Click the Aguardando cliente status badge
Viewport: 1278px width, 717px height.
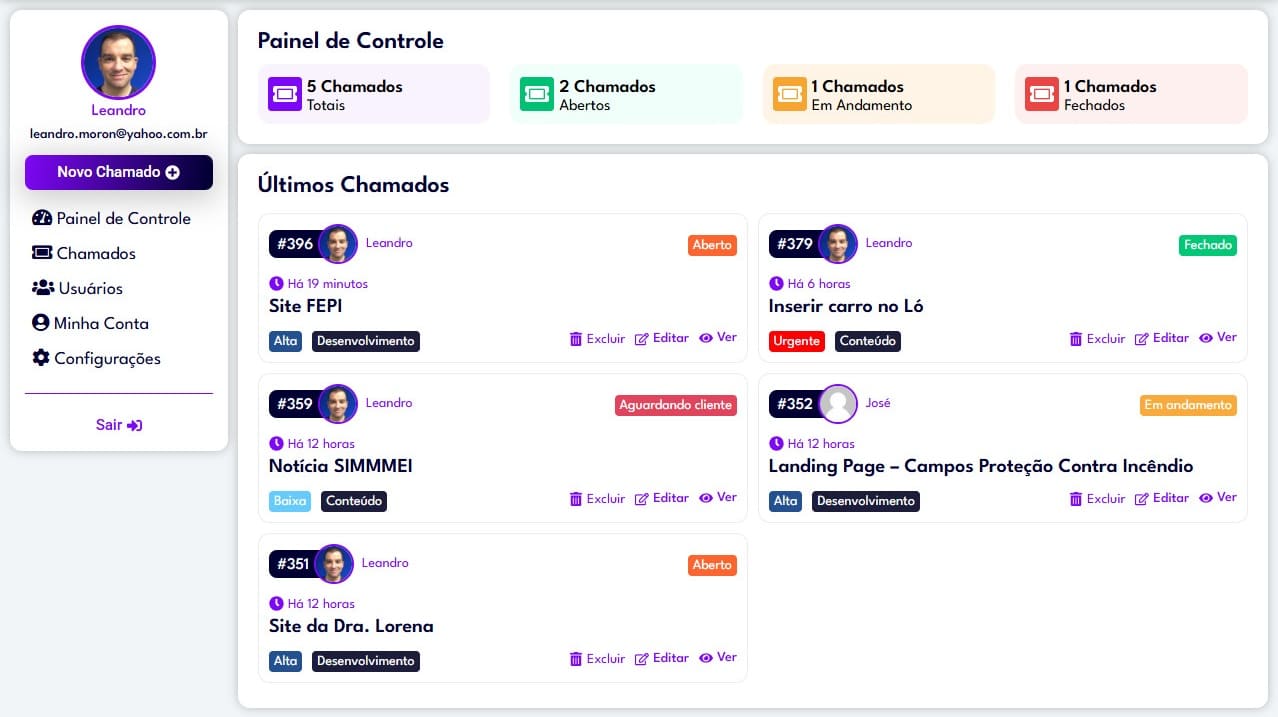676,405
